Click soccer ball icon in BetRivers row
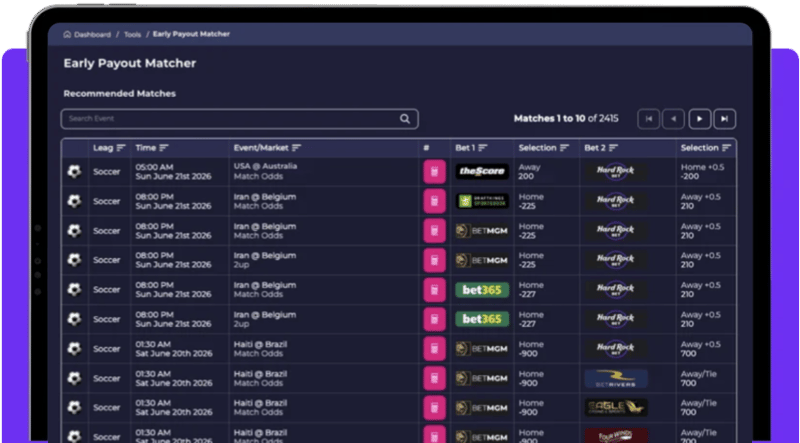This screenshot has width=800, height=443. point(74,378)
